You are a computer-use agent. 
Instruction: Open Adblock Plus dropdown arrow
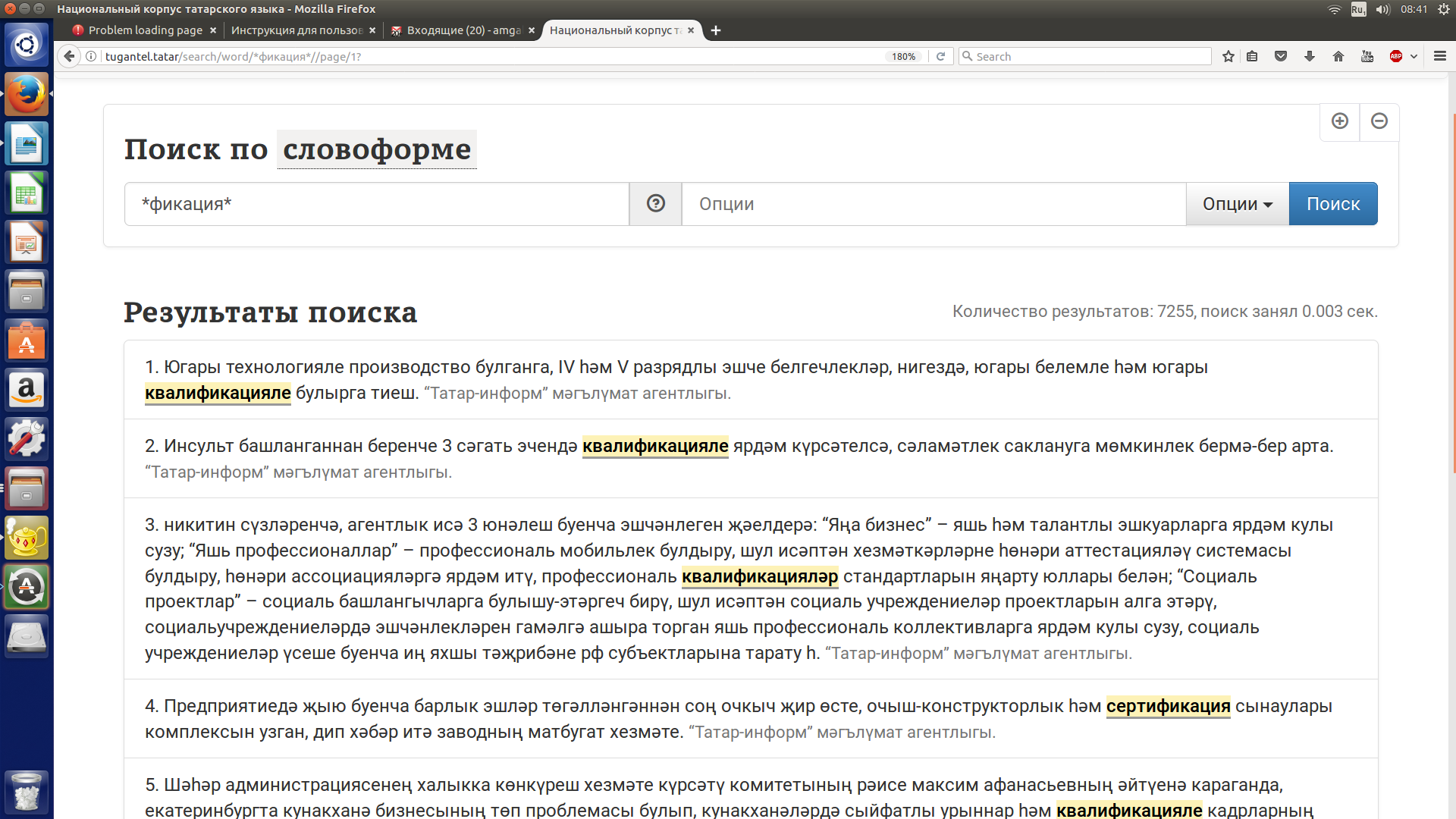coord(1414,56)
